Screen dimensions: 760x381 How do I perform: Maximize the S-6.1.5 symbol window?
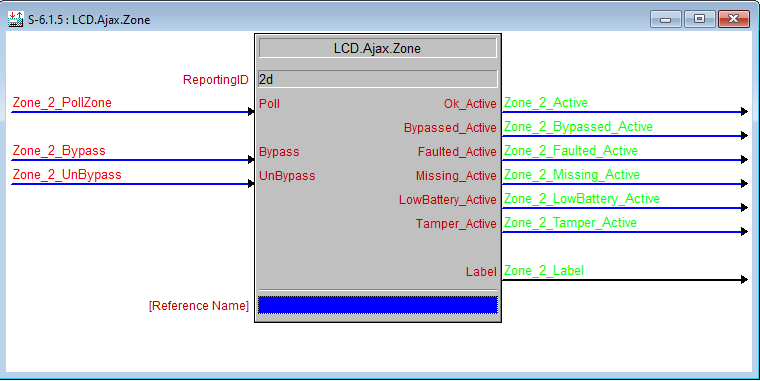699,19
